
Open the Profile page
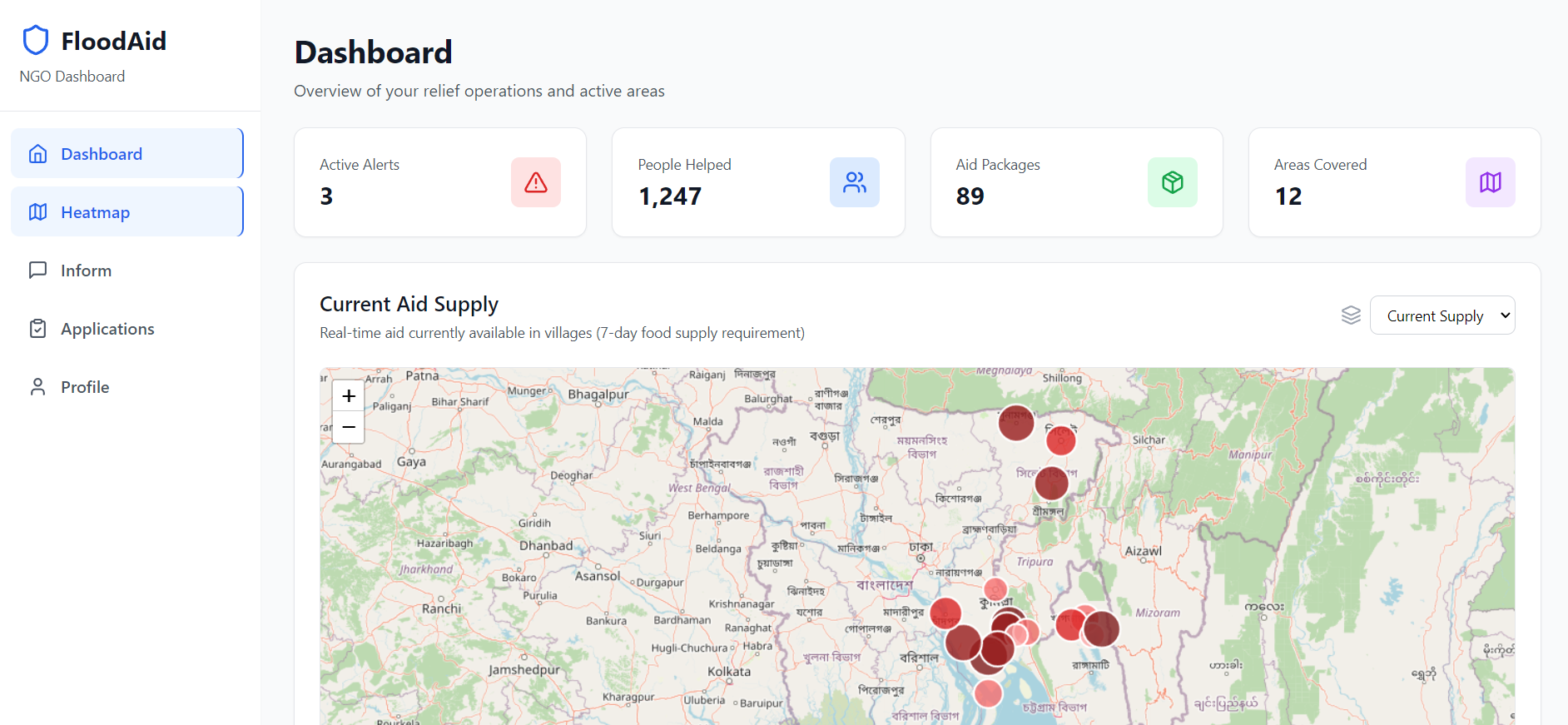click(x=127, y=386)
